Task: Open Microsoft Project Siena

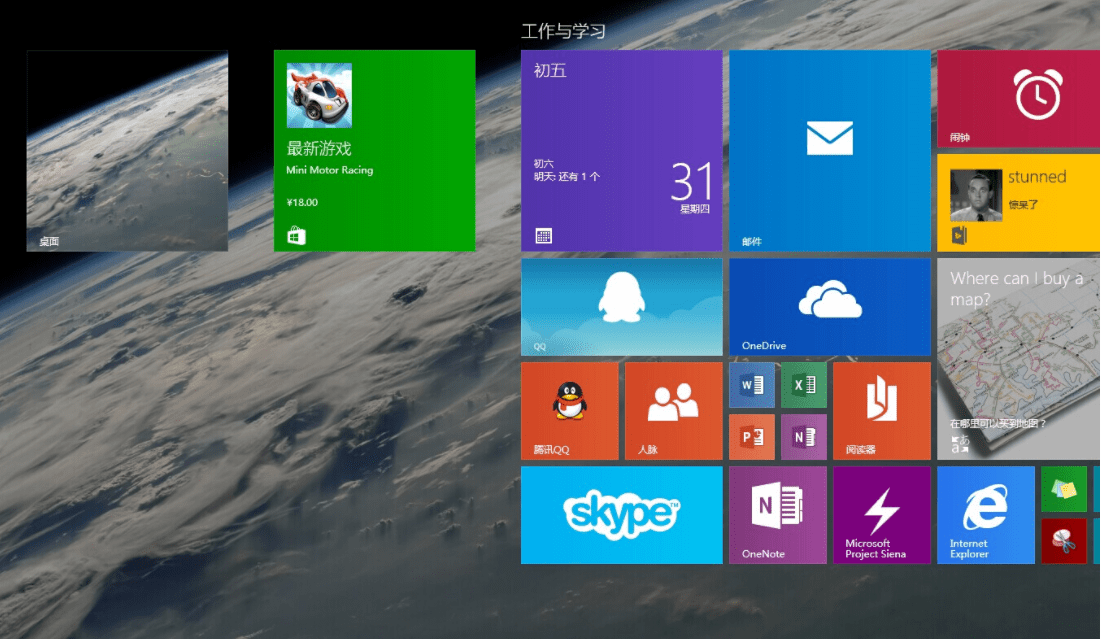Action: point(881,515)
